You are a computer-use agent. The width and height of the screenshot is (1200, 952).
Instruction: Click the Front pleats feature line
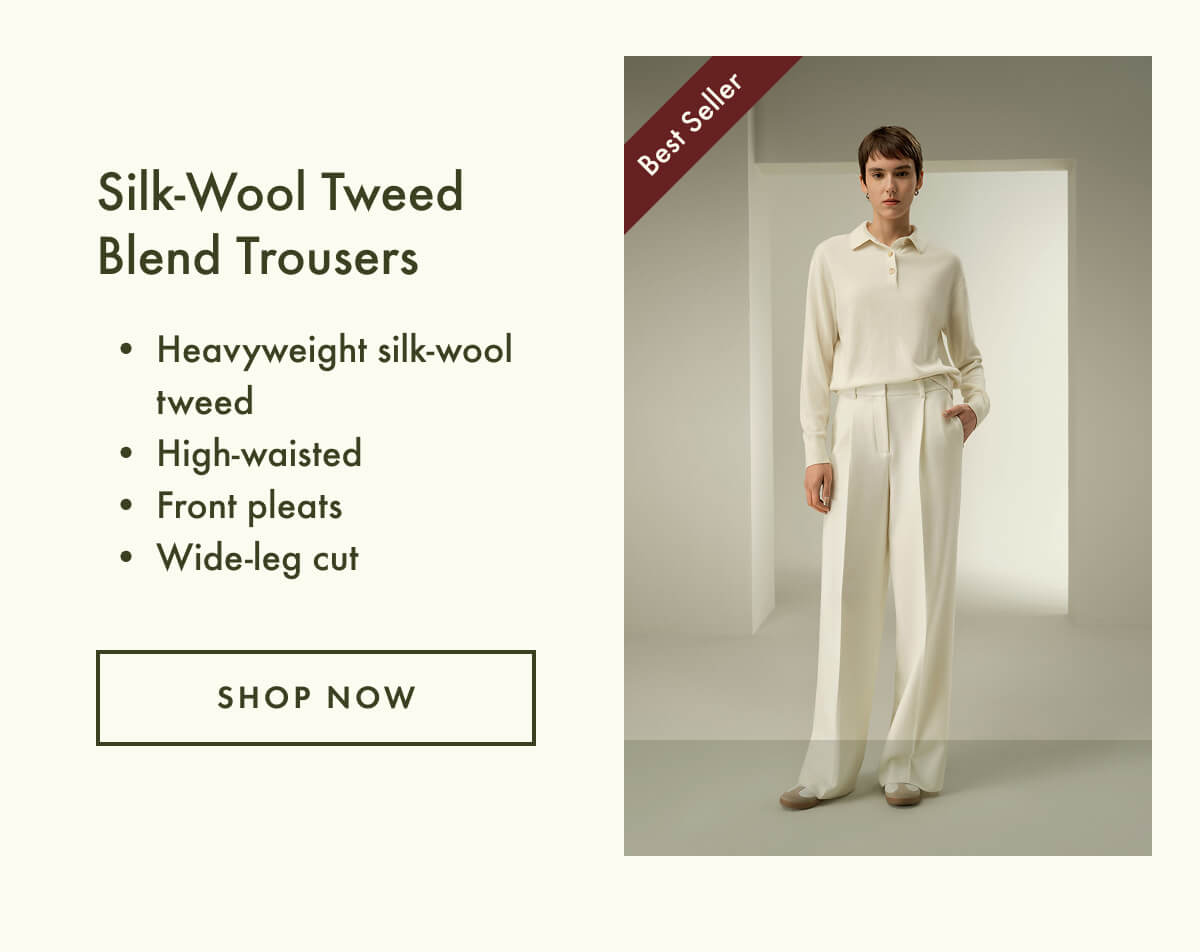tap(249, 506)
